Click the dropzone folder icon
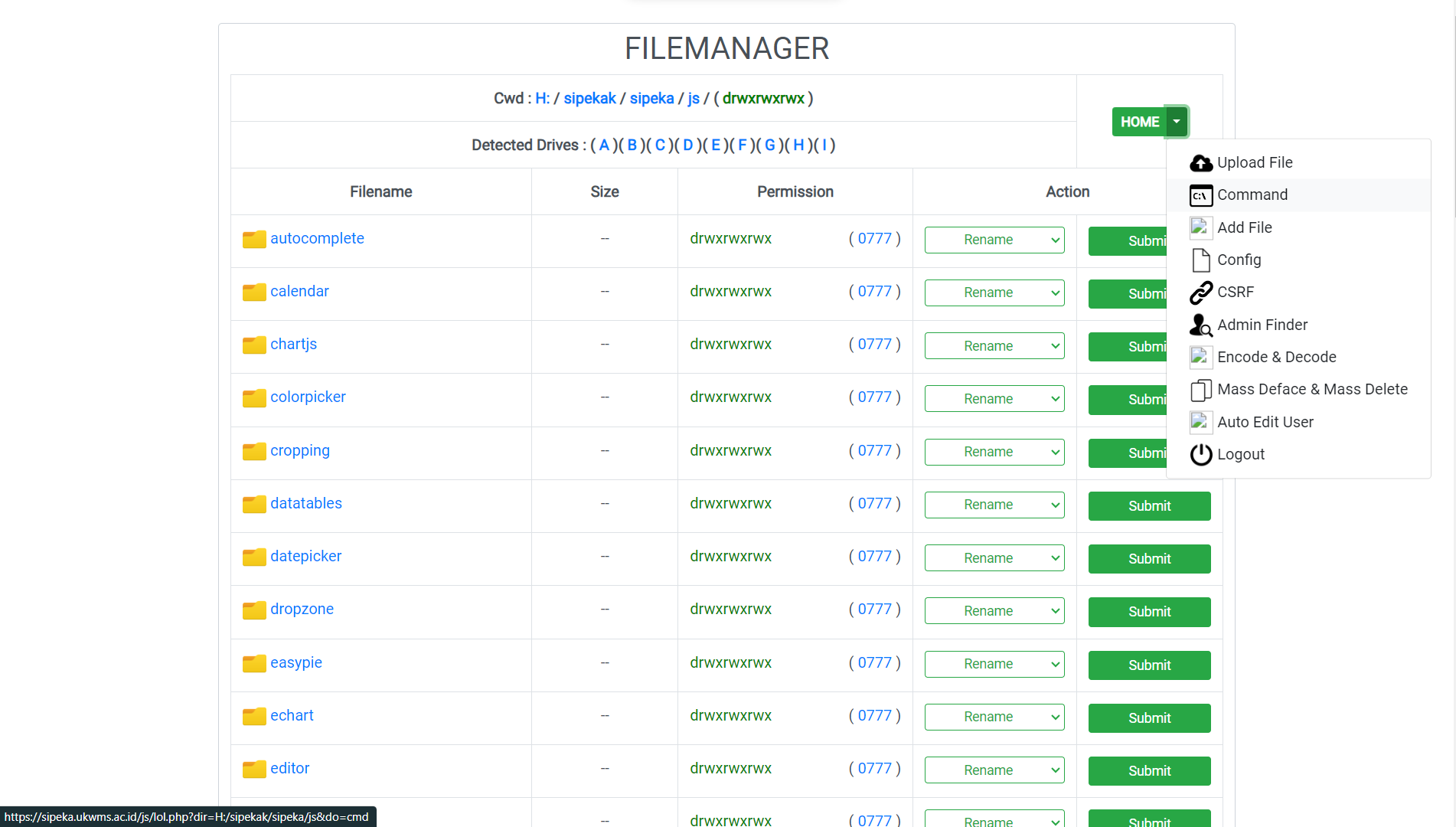Screen dimensions: 1456x827 (x=254, y=610)
